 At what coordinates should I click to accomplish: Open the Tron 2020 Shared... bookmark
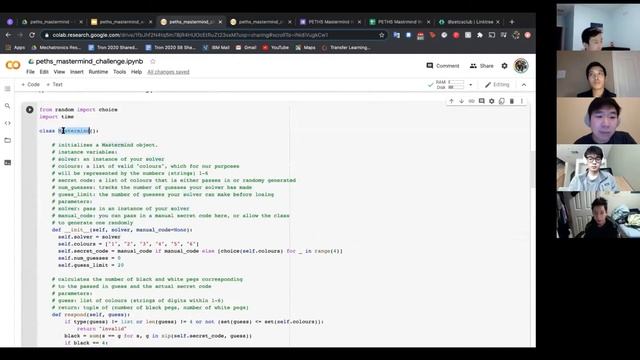coord(113,48)
